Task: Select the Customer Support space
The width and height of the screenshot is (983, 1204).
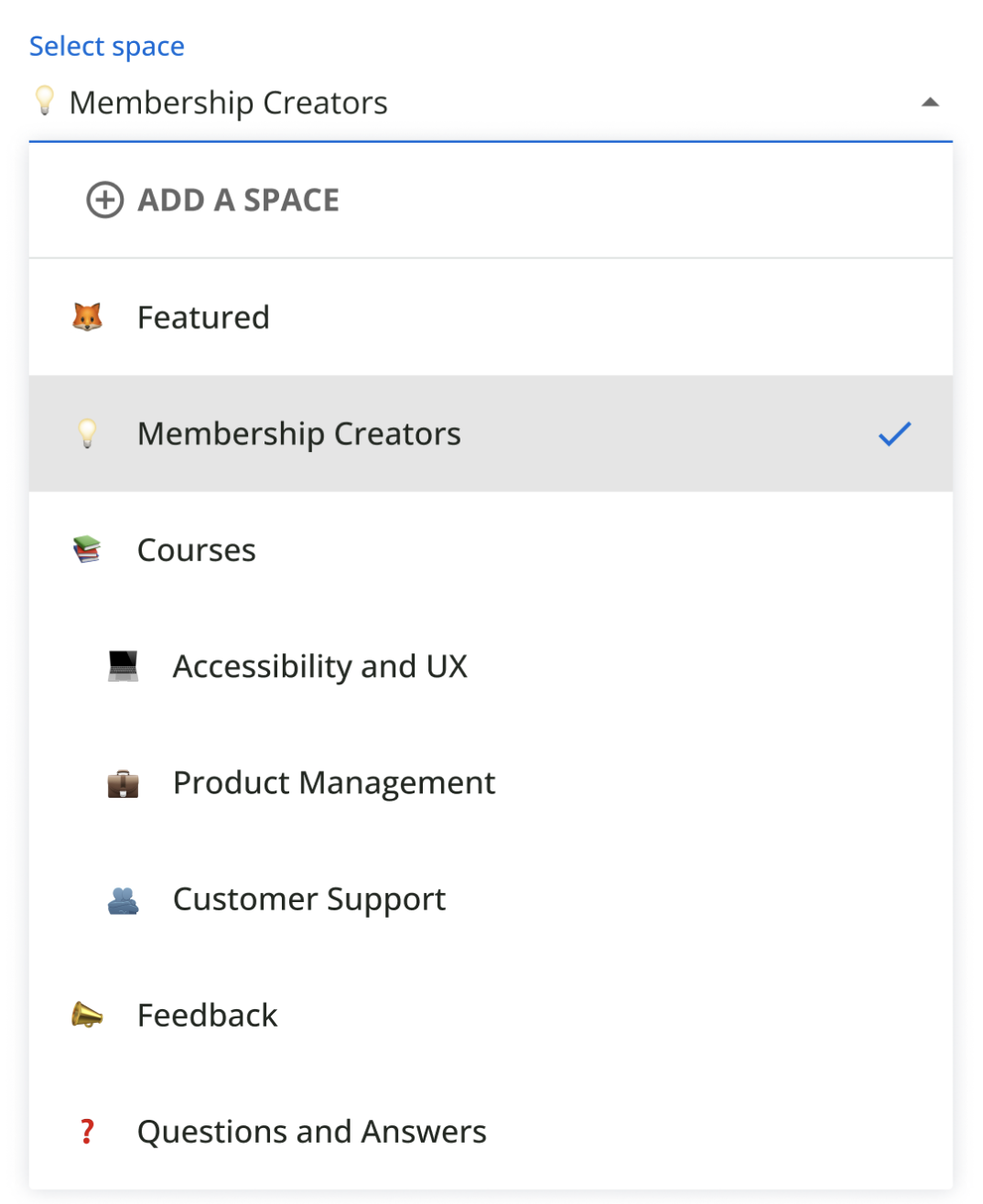Action: pyautogui.click(x=309, y=899)
